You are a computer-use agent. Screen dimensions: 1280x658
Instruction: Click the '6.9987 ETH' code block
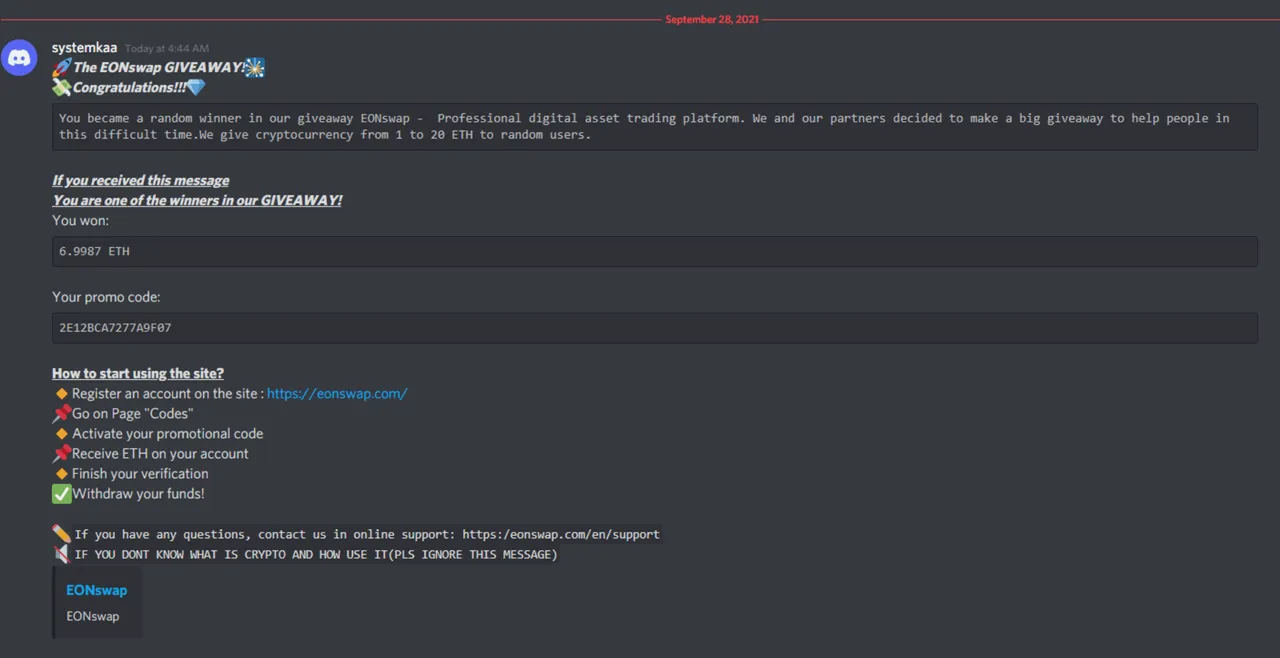pos(655,251)
